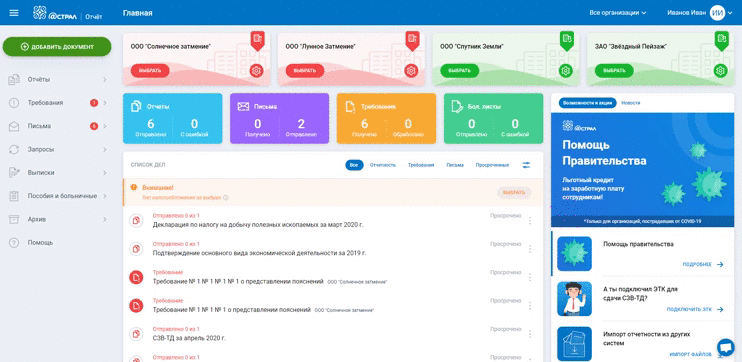742x362 pixels.
Task: Expand the Отчёты sidebar section
Action: [x=105, y=79]
